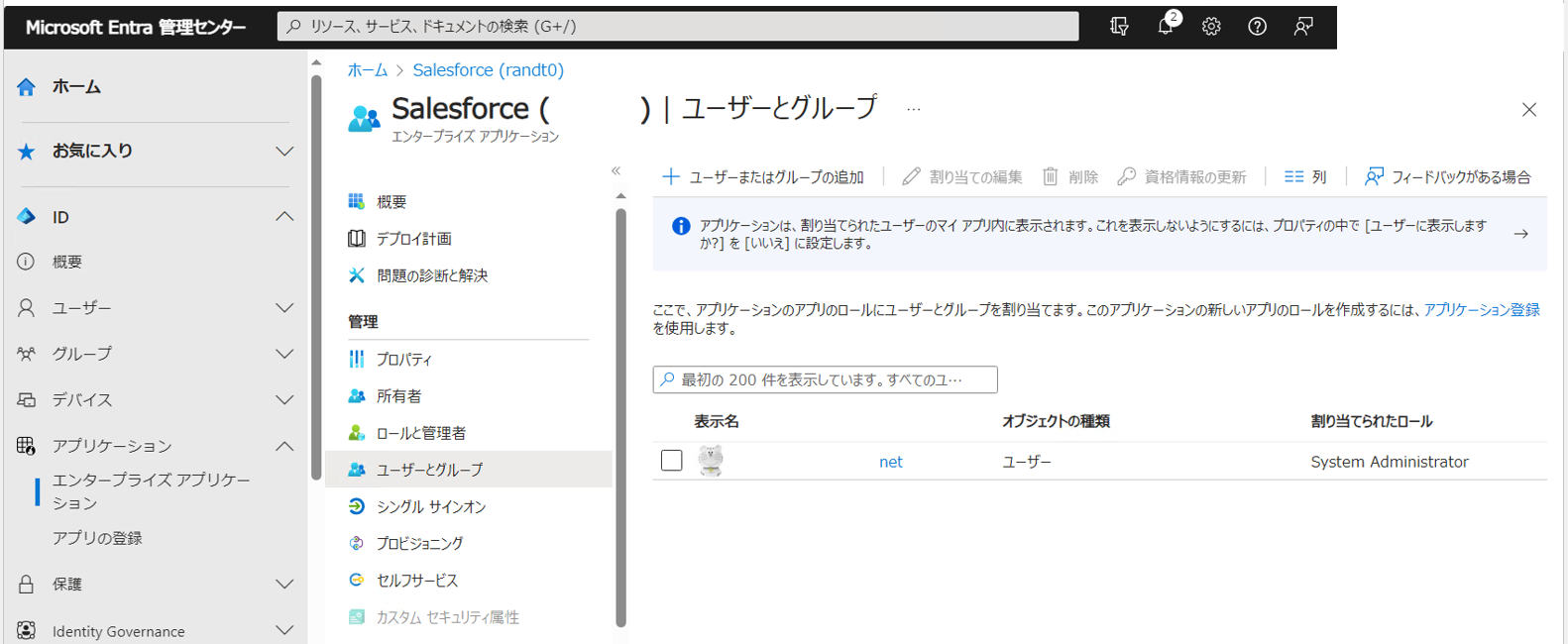Select the checkbox for the net user row
The height and width of the screenshot is (644, 1568).
coord(672,461)
